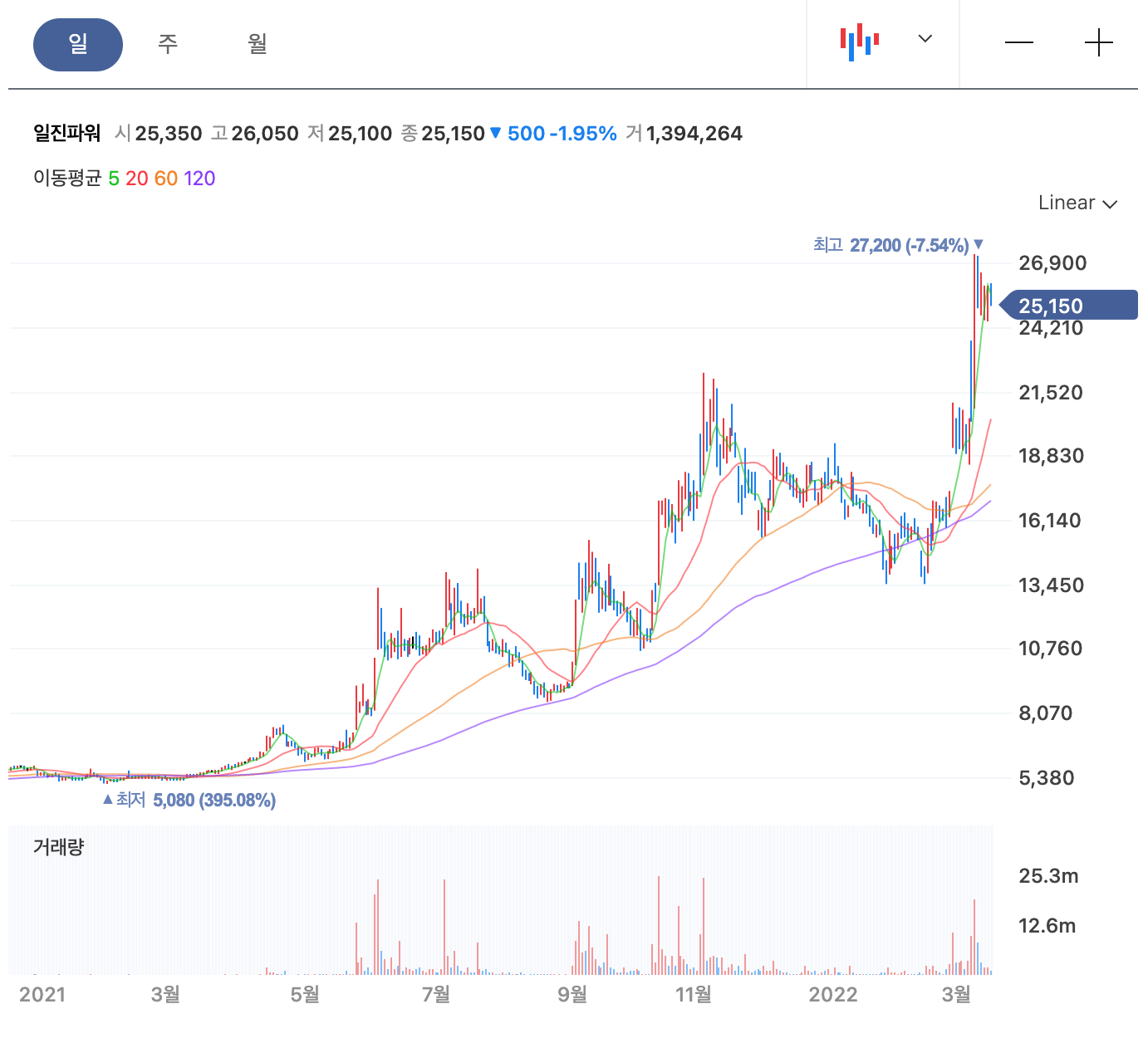Click the 5월 date axis label
This screenshot has width=1148, height=1048.
pos(305,994)
